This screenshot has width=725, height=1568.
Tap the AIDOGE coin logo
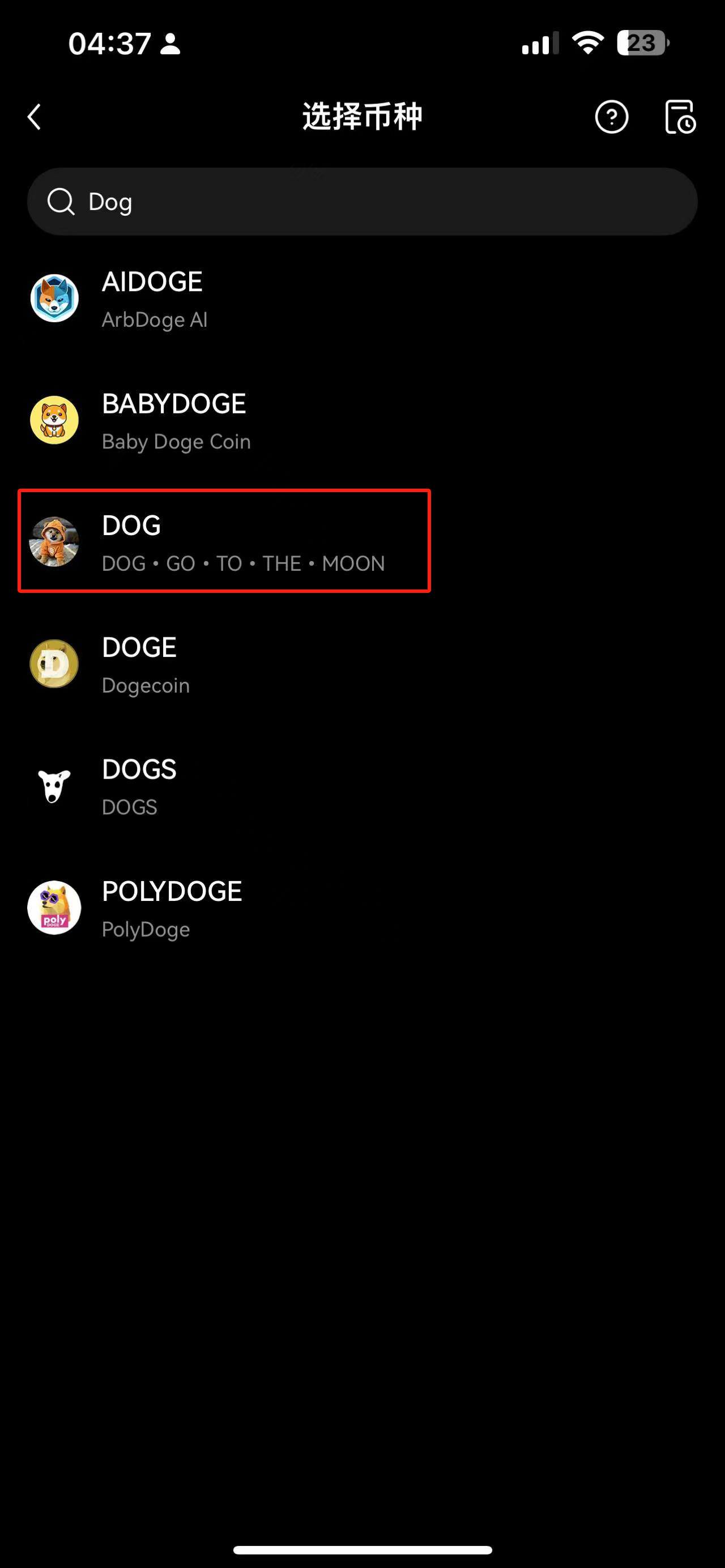[x=54, y=298]
